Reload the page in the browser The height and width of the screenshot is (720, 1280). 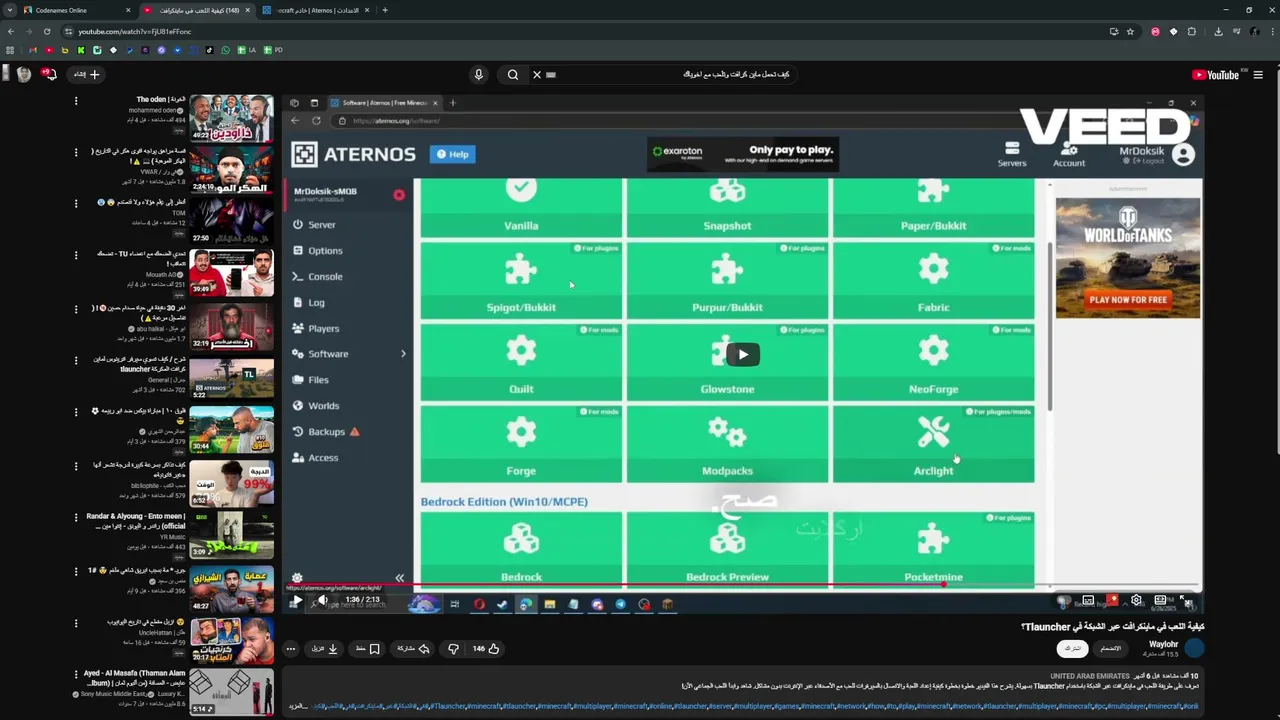(46, 31)
